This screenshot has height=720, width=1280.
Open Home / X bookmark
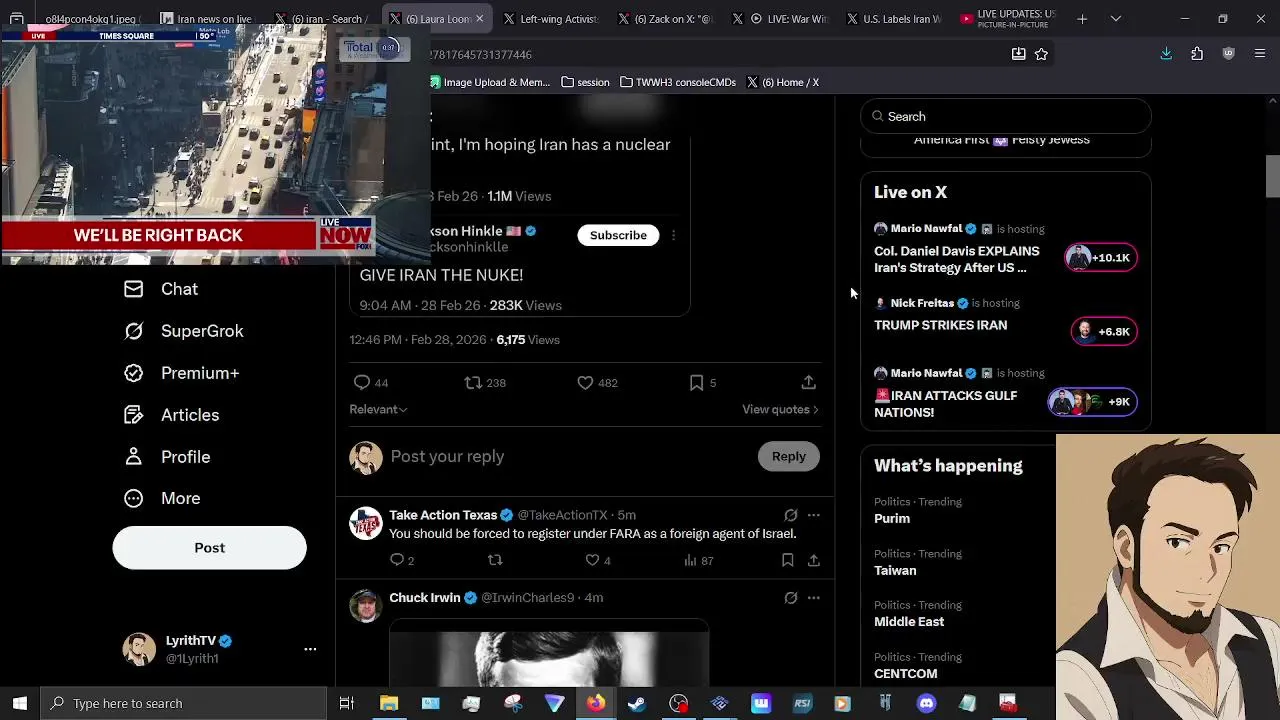click(x=784, y=82)
